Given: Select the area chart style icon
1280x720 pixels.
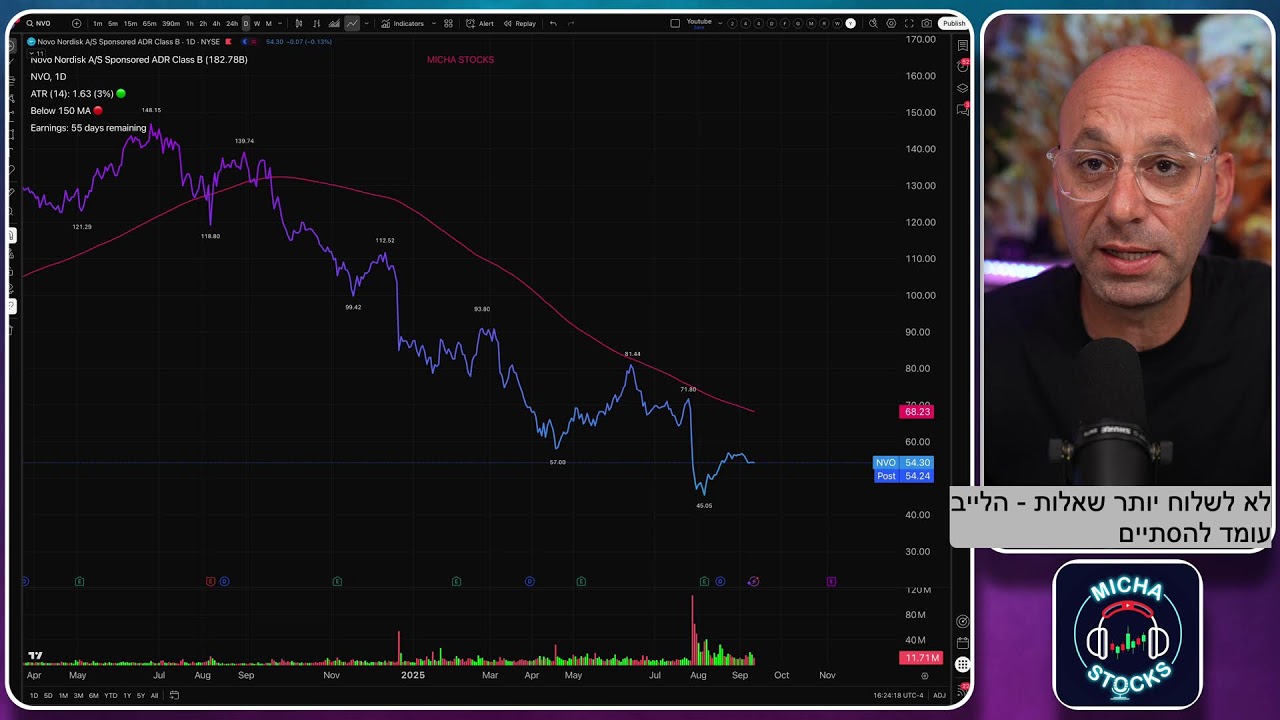Looking at the screenshot, I should coord(335,23).
